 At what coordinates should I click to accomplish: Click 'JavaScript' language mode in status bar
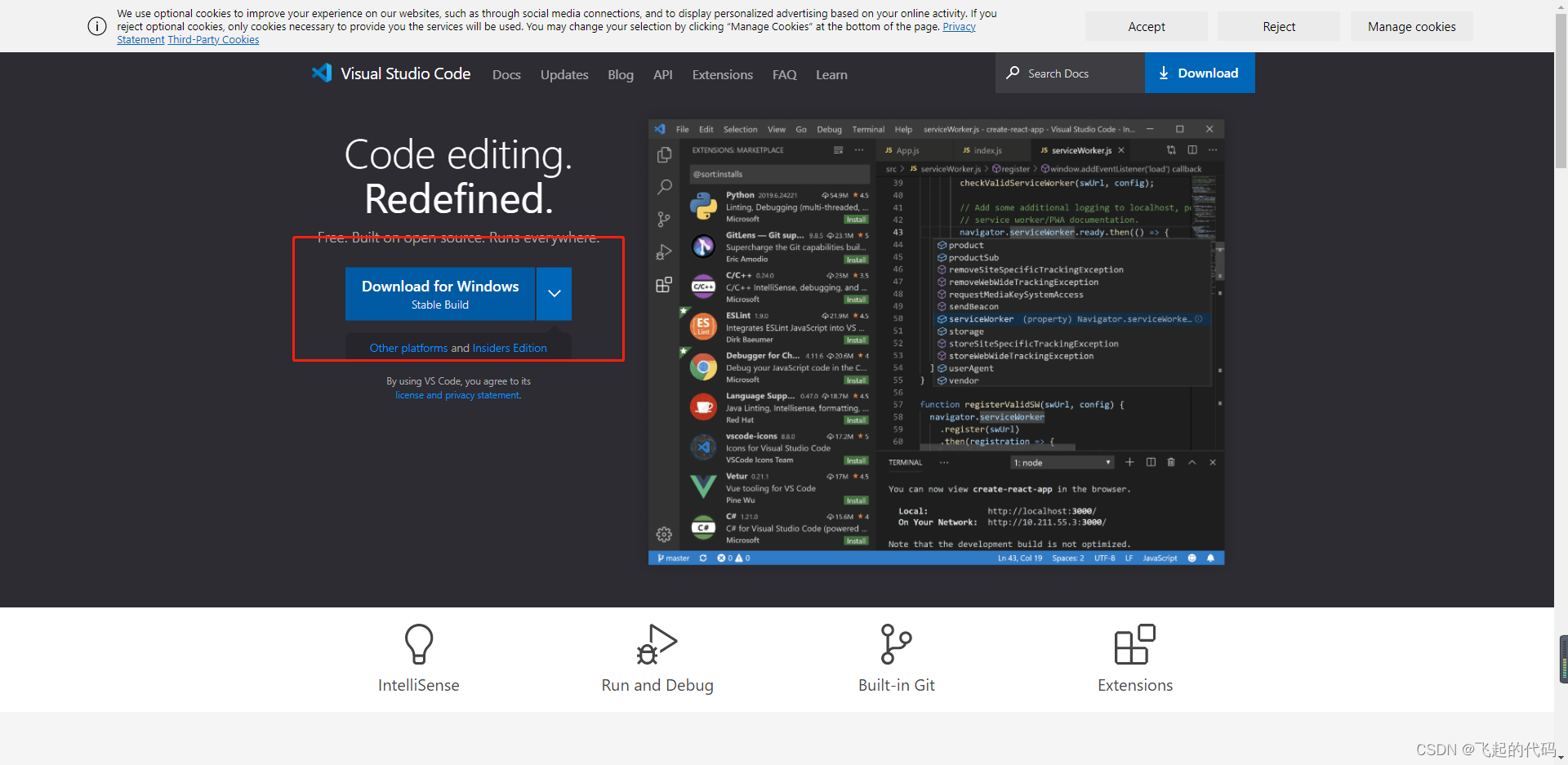point(1160,558)
